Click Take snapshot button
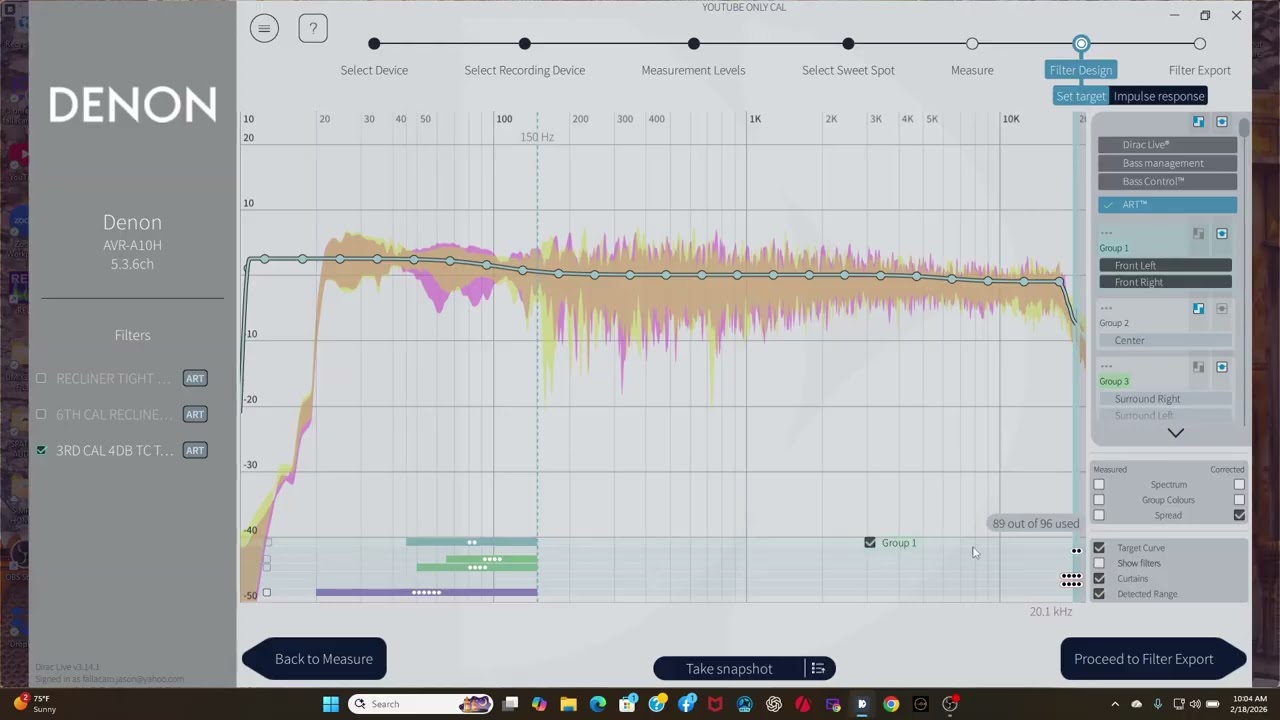Screen dimensions: 1280x720 pyautogui.click(x=729, y=669)
